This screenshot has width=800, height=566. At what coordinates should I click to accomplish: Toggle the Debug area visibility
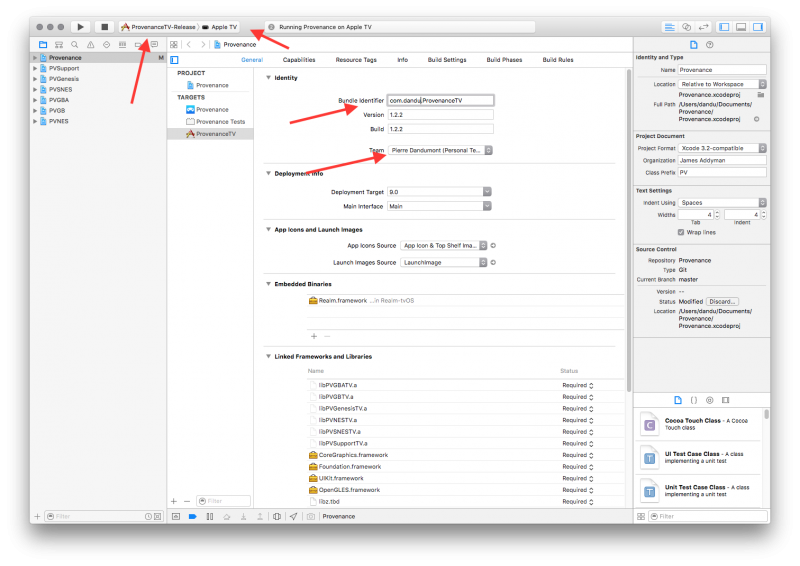pyautogui.click(x=741, y=27)
